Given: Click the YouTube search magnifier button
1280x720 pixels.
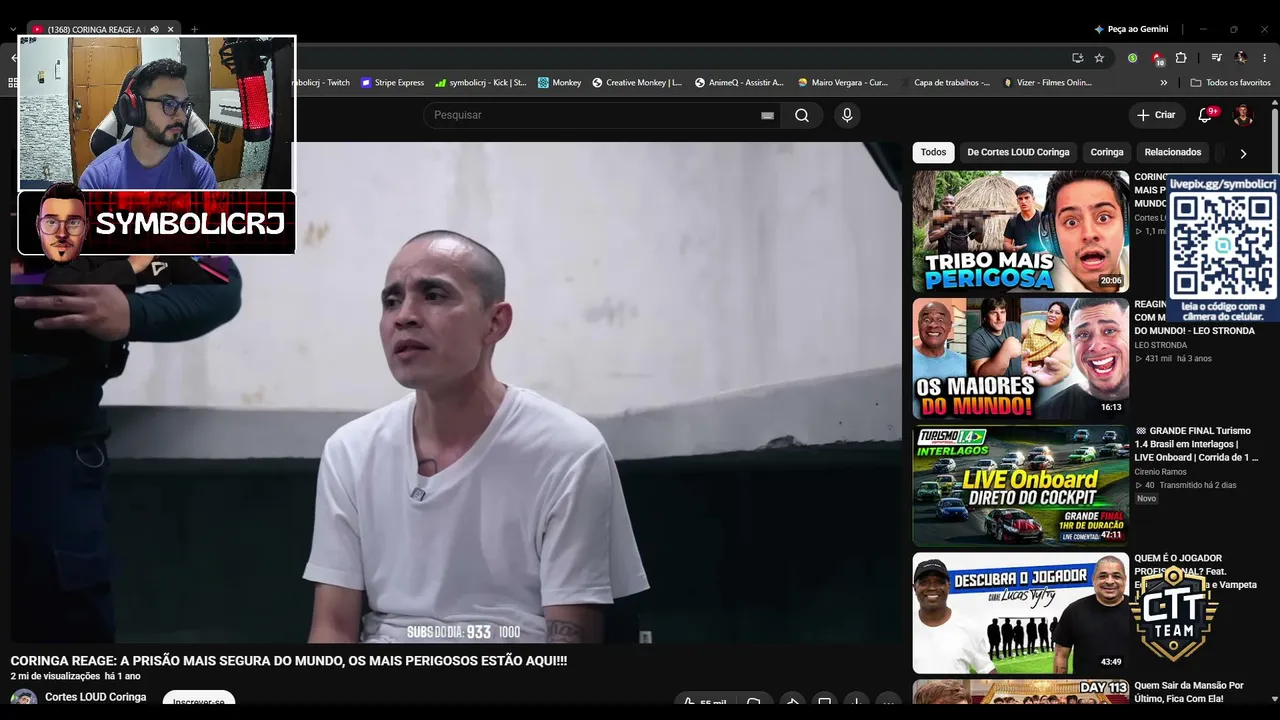Looking at the screenshot, I should pyautogui.click(x=802, y=115).
